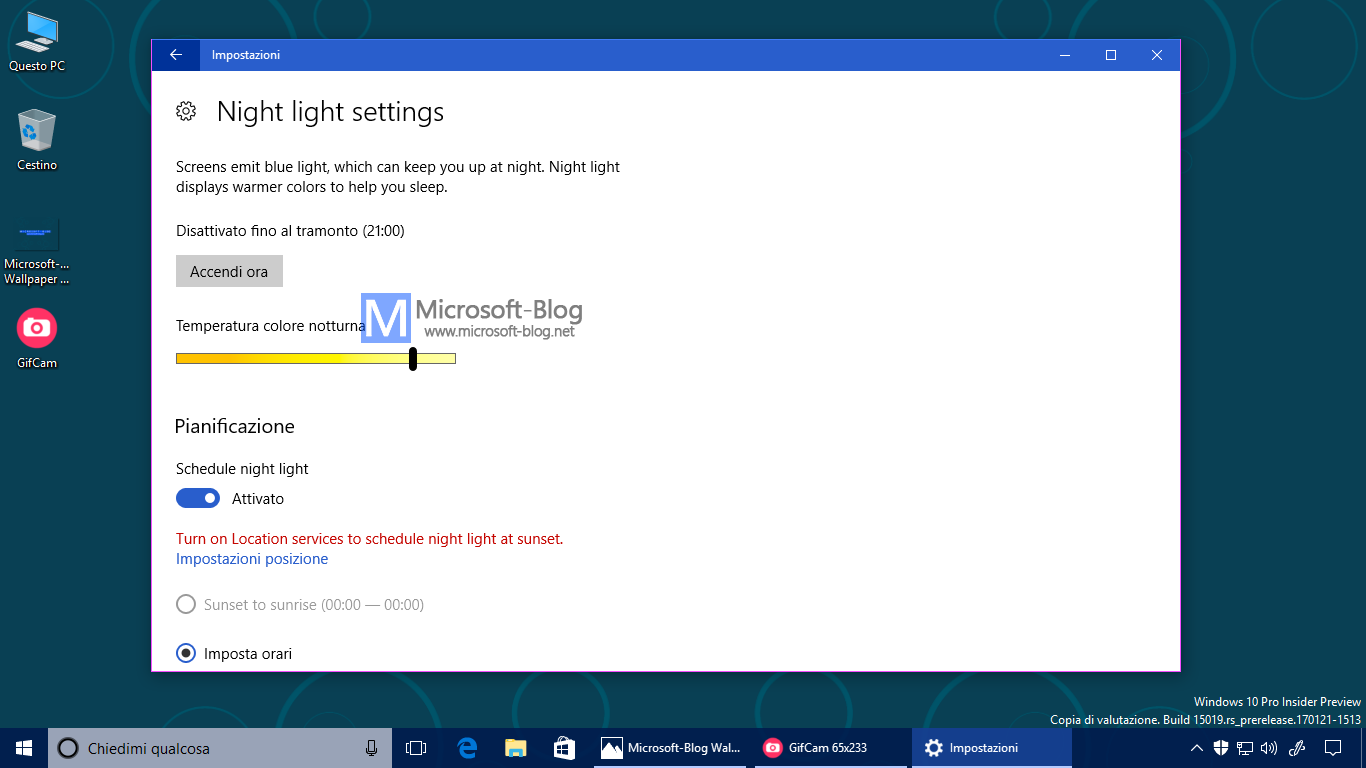Screen dimensions: 1366x768
Task: Close the Impostazioni window
Action: tap(1157, 55)
